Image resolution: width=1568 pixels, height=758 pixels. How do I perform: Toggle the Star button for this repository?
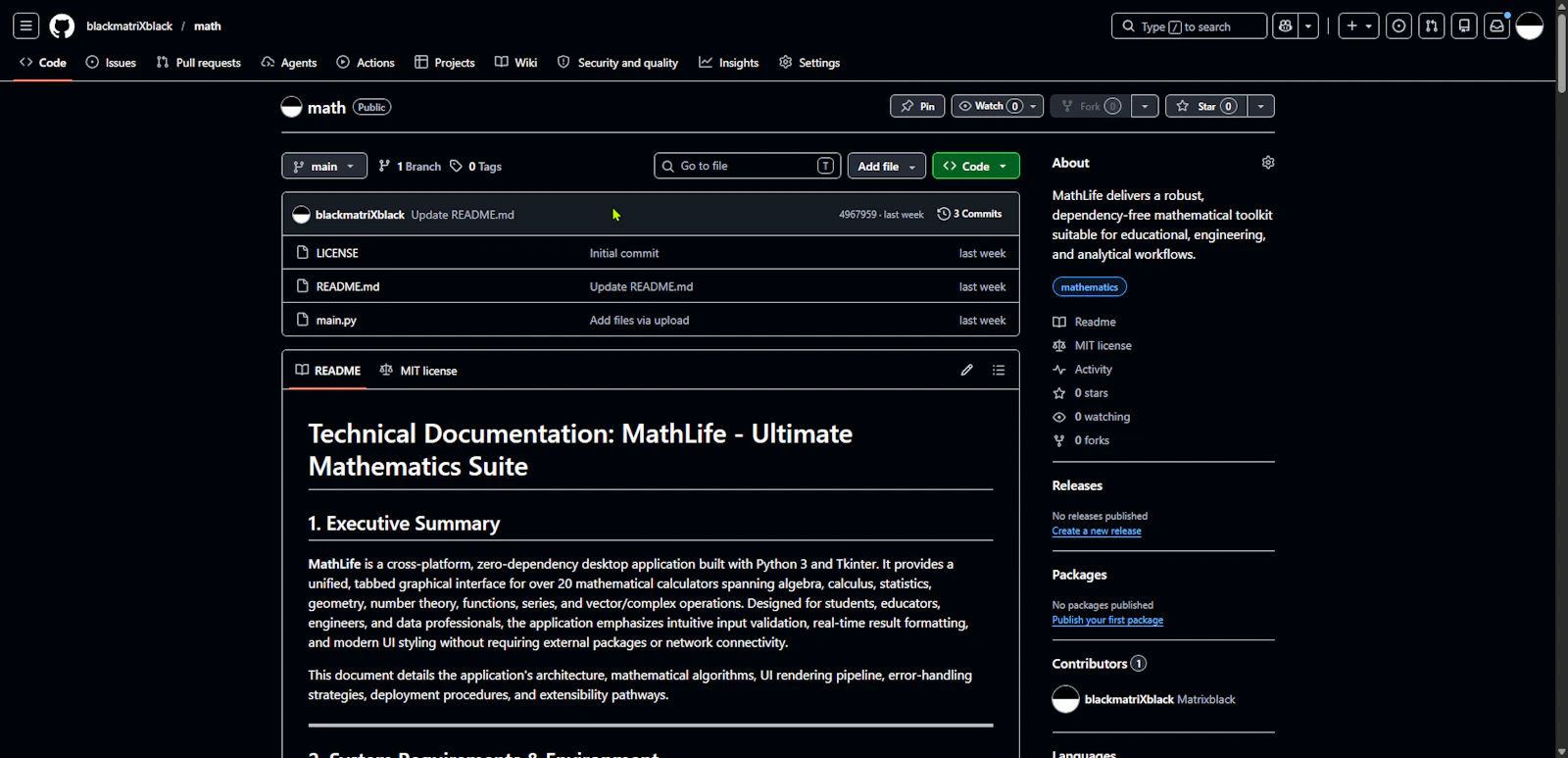pos(1206,106)
